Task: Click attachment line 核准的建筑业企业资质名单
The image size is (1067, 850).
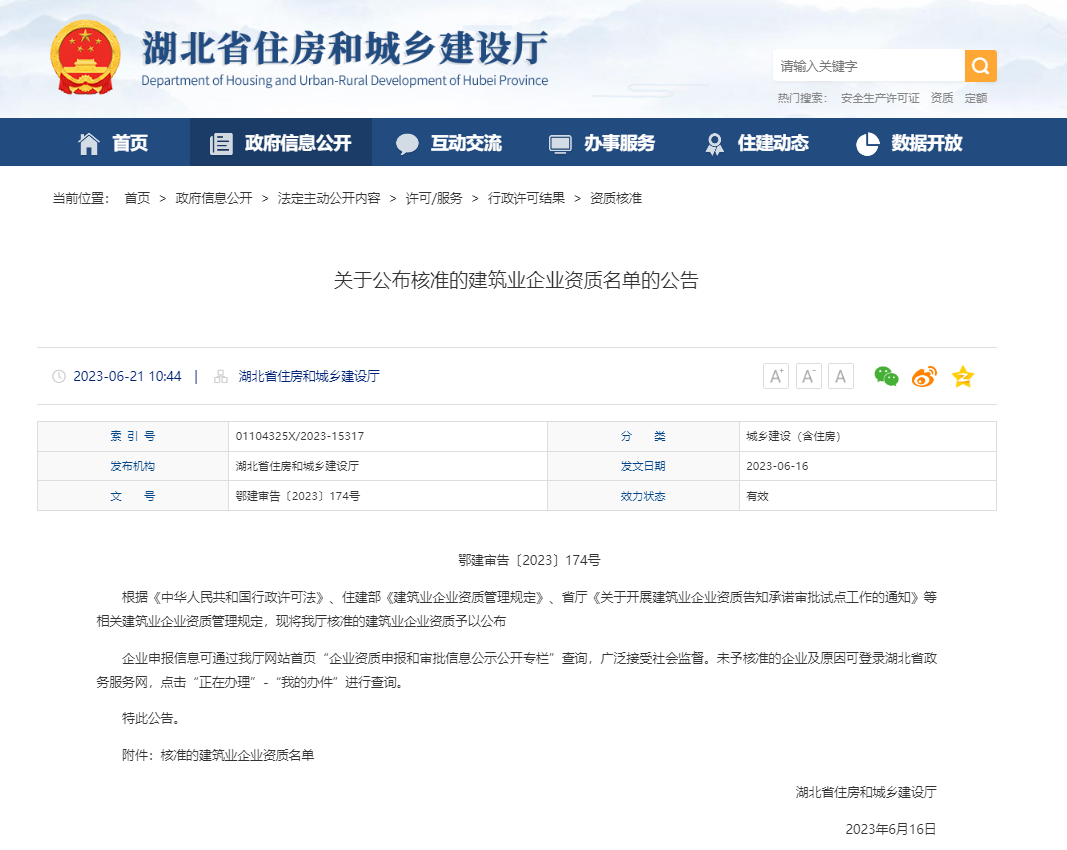Action: (237, 755)
